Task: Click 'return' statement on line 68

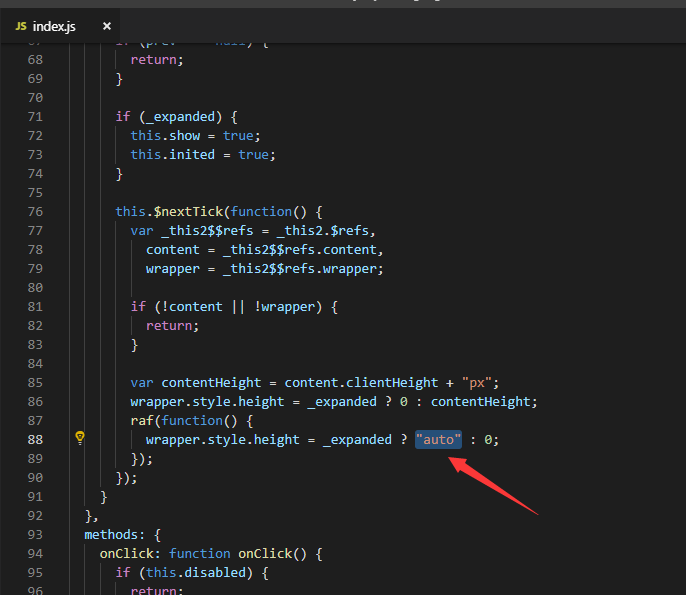Action: (x=154, y=60)
